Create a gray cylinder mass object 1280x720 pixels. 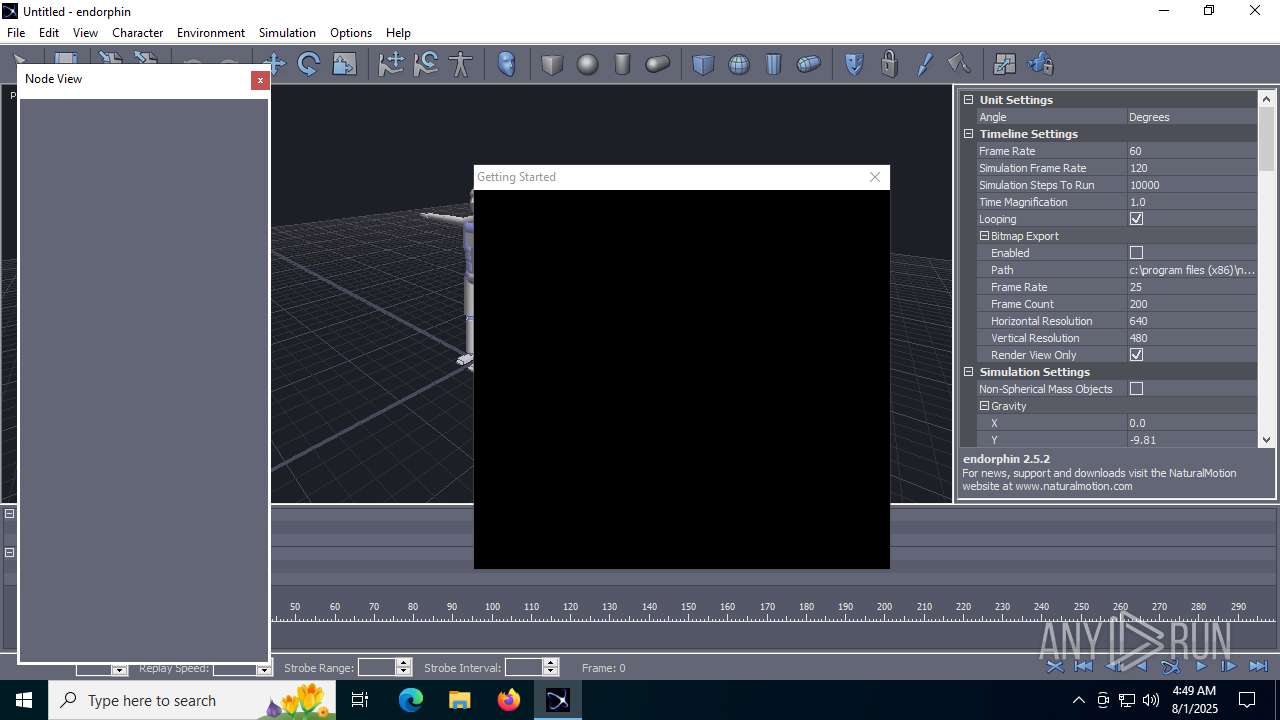click(x=622, y=64)
